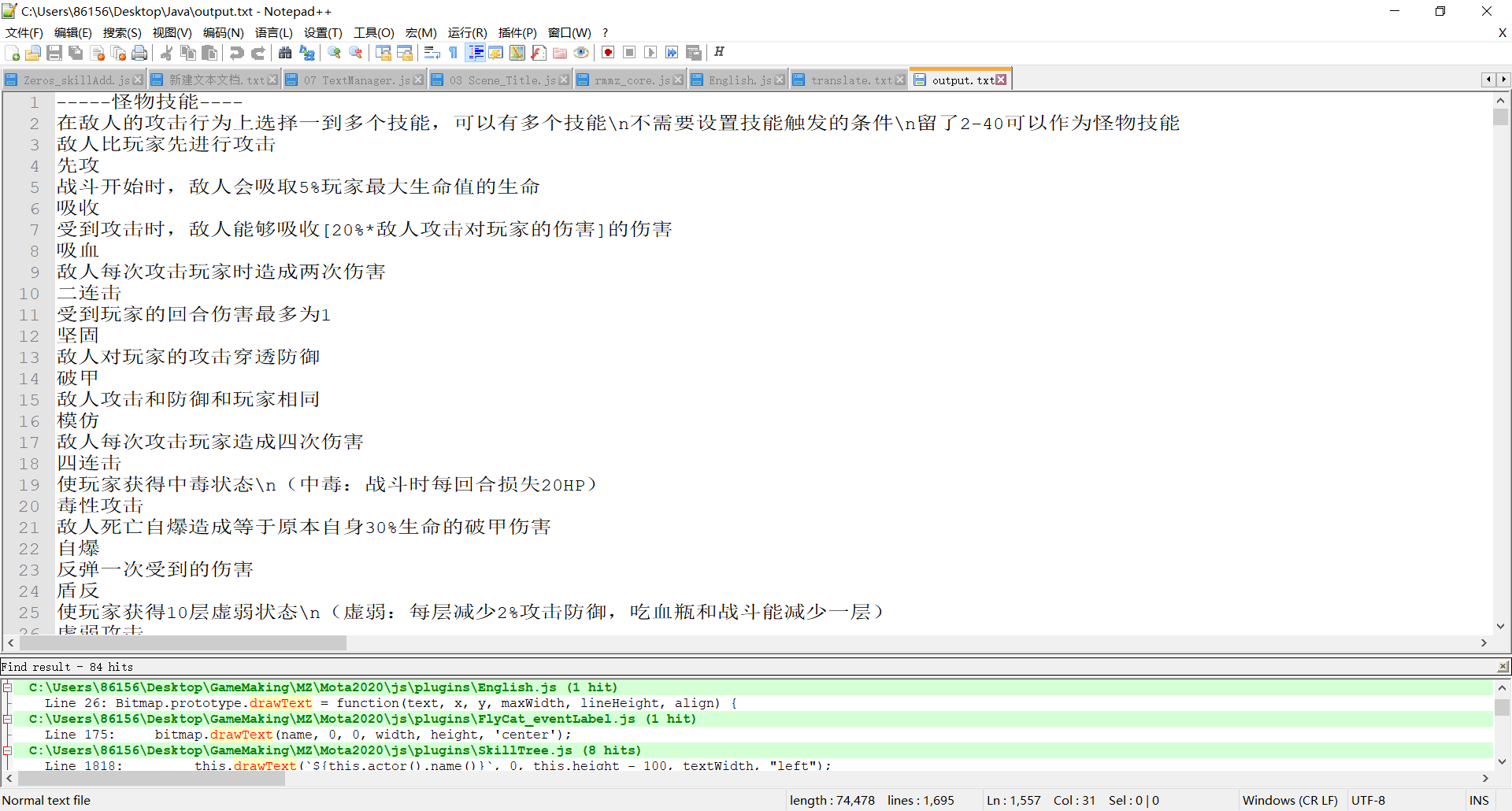Click the Save All icon
The image size is (1512, 811).
point(76,53)
